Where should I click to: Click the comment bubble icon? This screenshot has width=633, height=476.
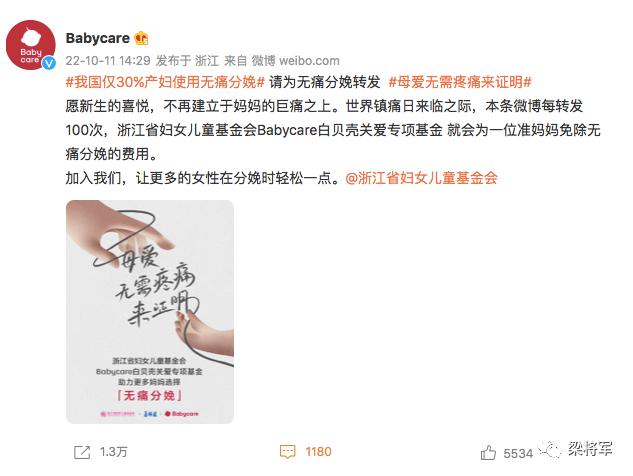click(287, 452)
